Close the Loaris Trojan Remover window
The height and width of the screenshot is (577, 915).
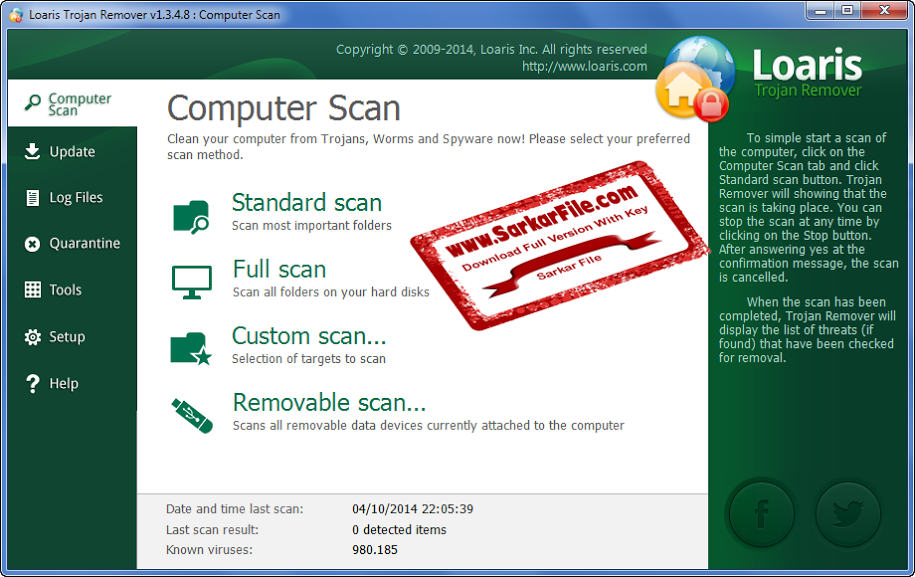884,11
